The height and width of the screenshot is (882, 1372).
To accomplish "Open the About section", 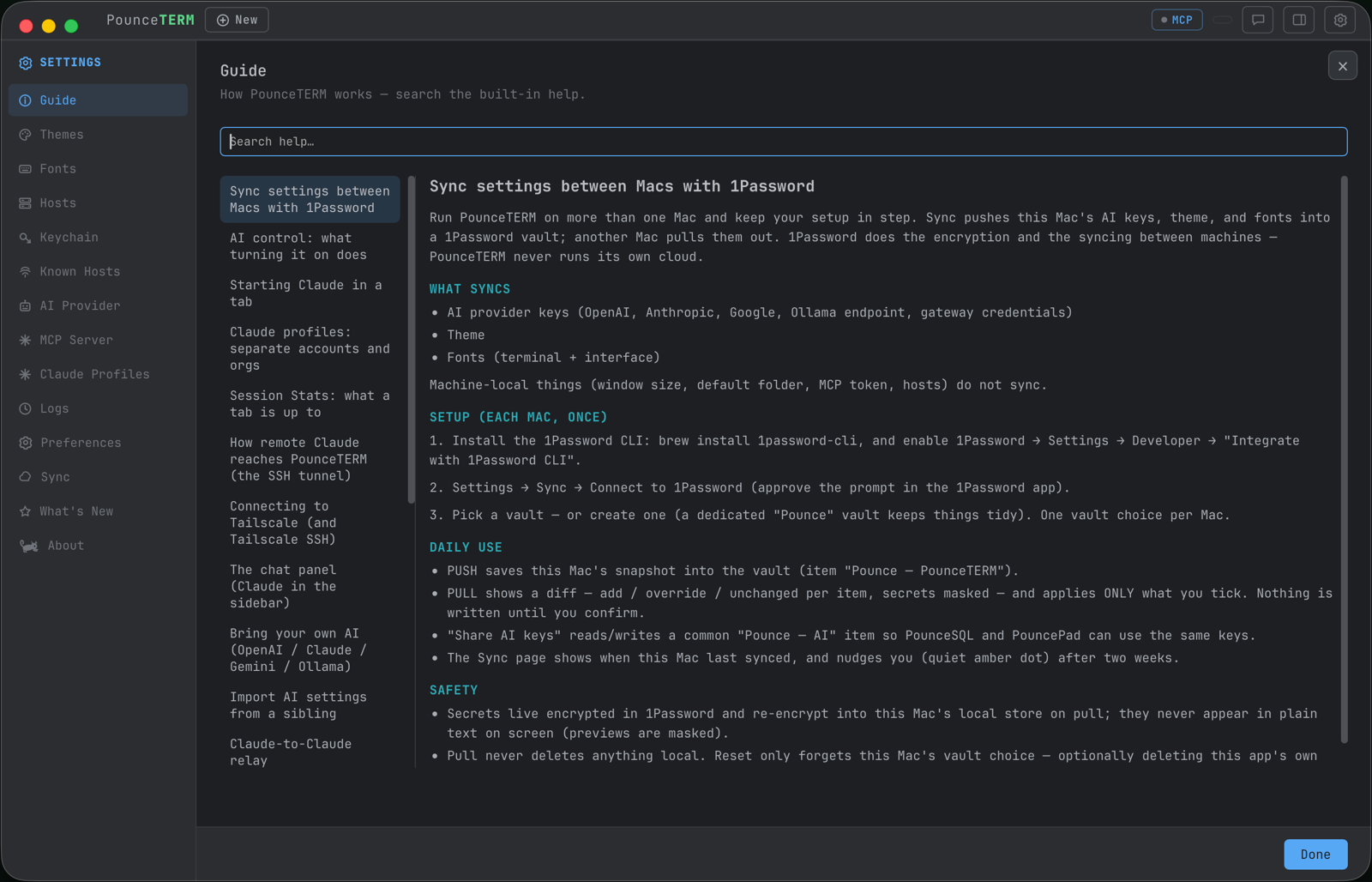I will click(98, 546).
